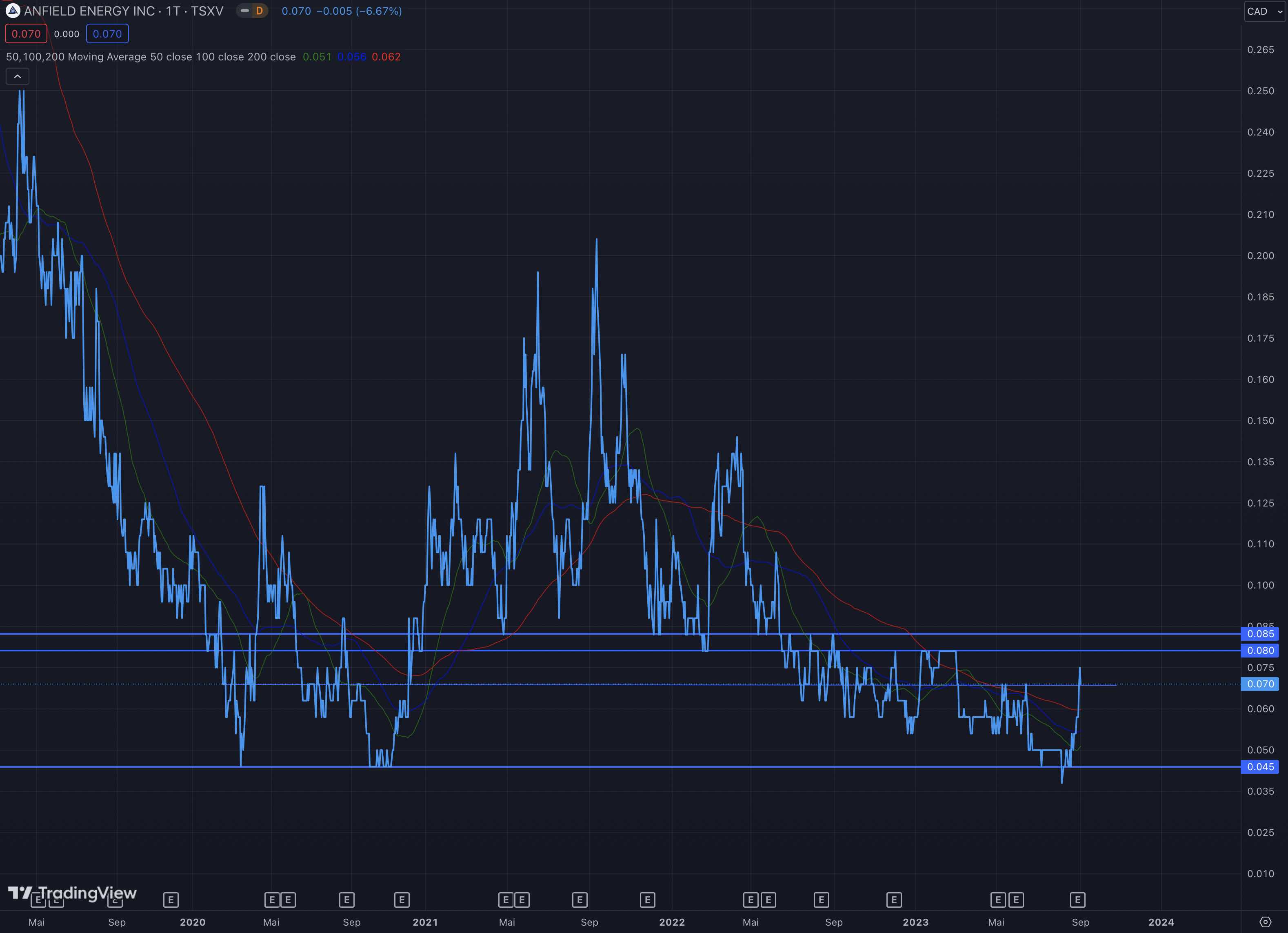Click the TradingView logo
The width and height of the screenshot is (1288, 933).
(72, 893)
